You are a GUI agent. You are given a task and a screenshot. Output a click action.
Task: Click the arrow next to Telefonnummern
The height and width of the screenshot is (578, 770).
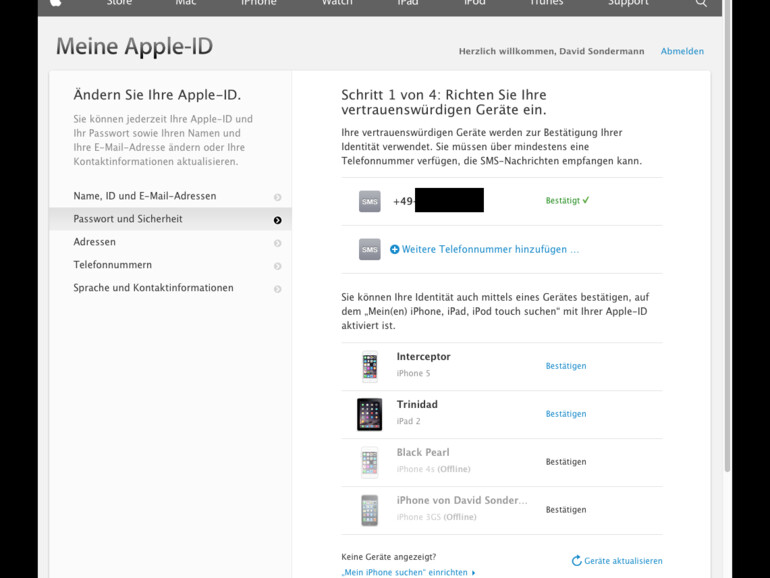(277, 266)
